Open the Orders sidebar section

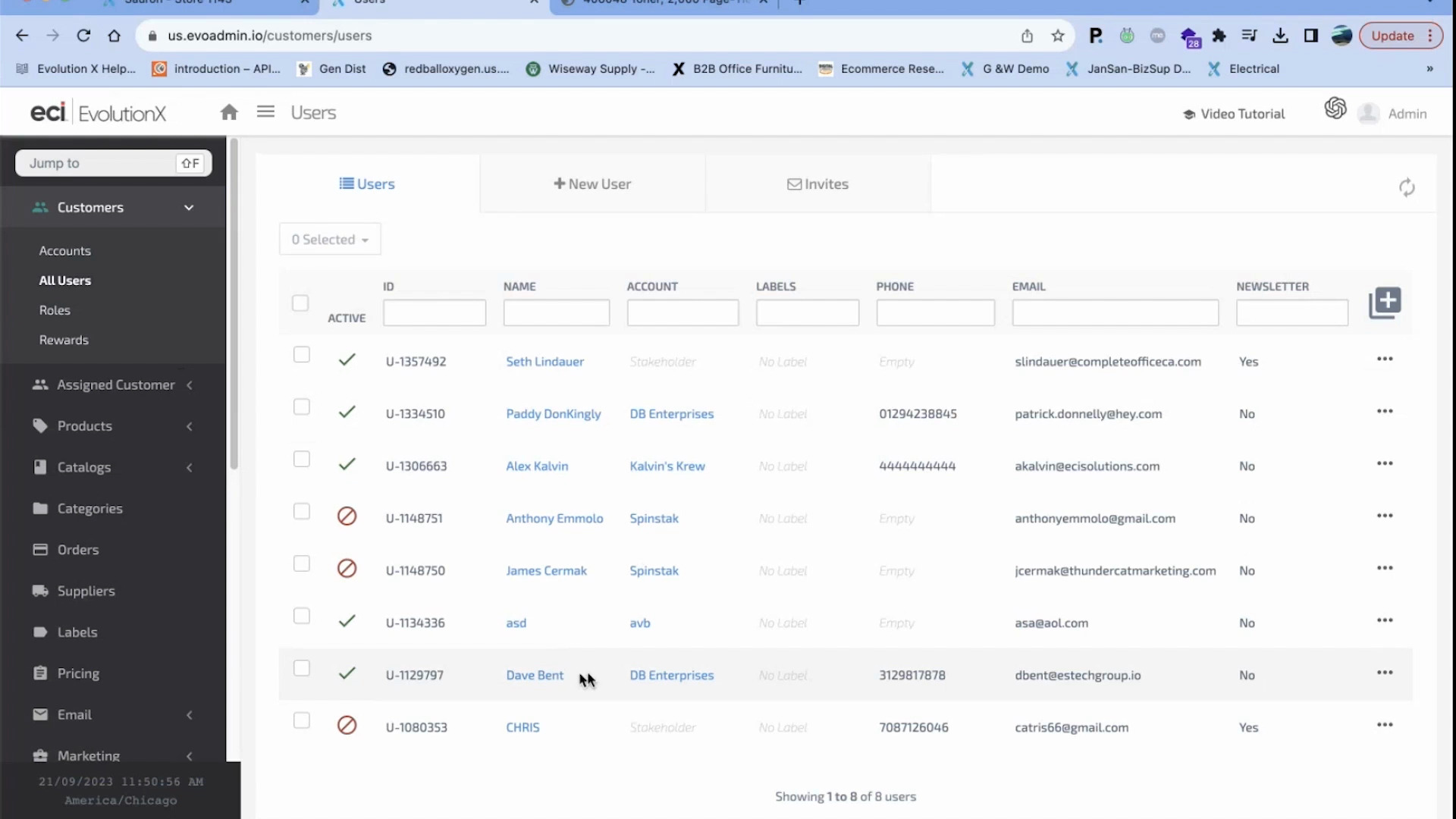click(78, 550)
